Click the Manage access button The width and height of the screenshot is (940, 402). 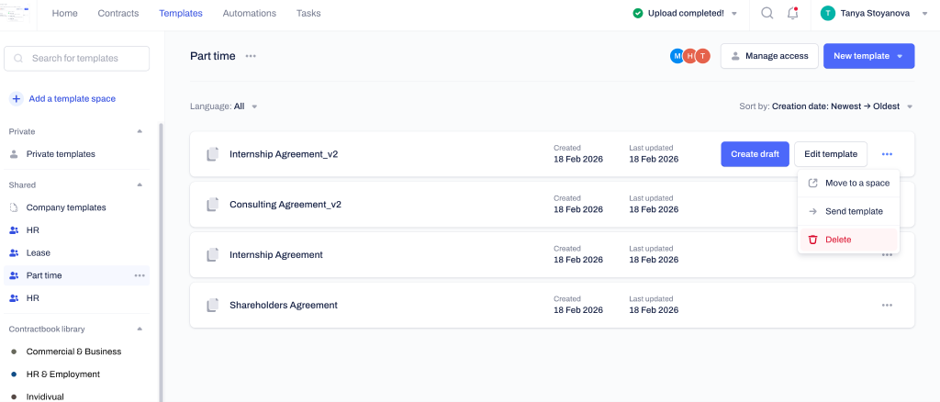point(769,56)
